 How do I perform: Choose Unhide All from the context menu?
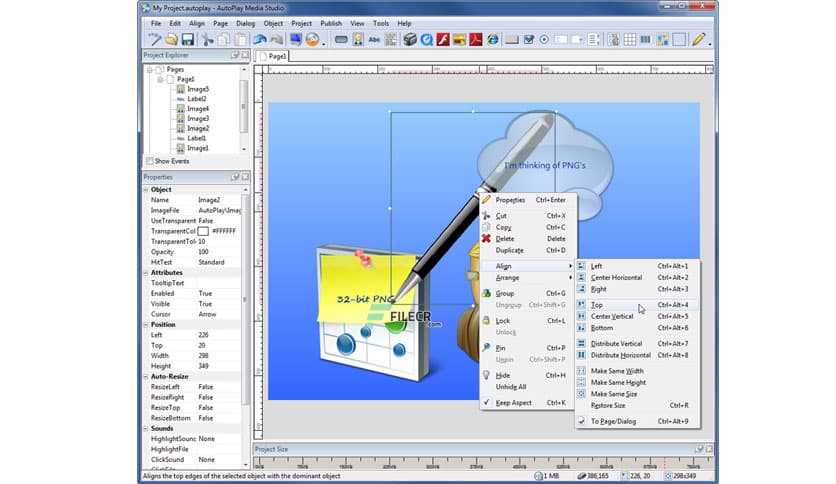[528, 387]
